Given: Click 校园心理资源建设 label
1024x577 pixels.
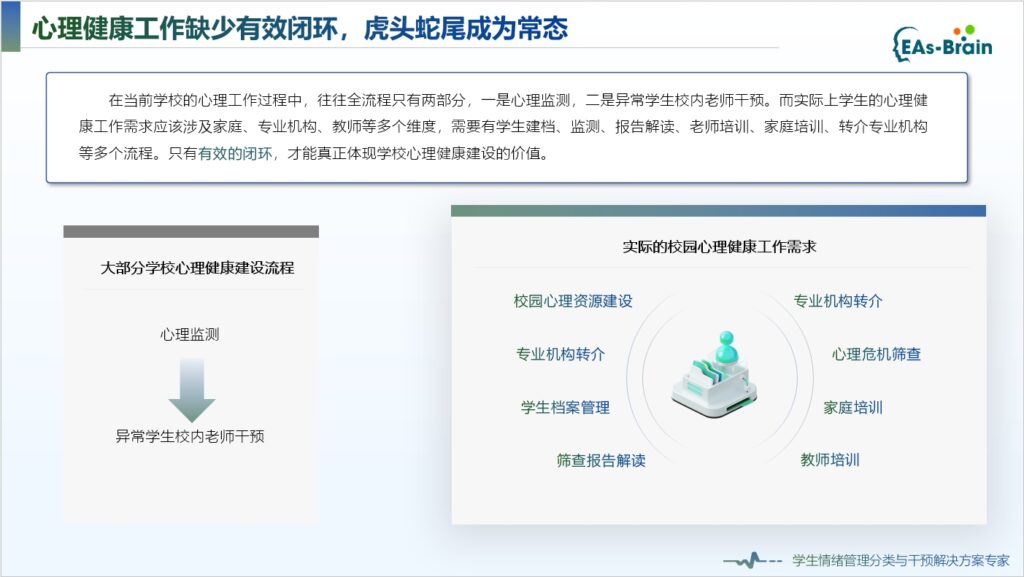Looking at the screenshot, I should click(x=573, y=301).
